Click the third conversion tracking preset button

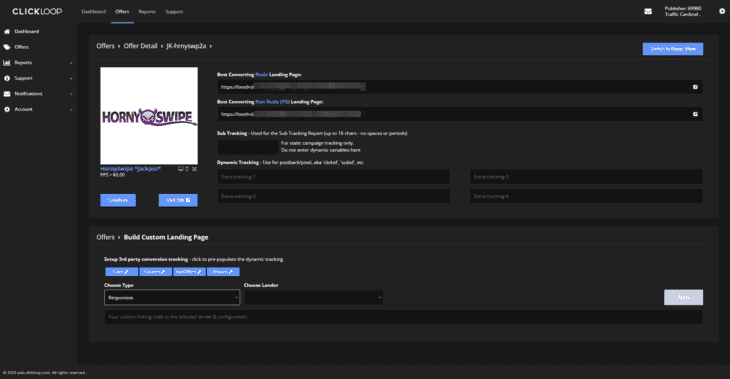[189, 272]
